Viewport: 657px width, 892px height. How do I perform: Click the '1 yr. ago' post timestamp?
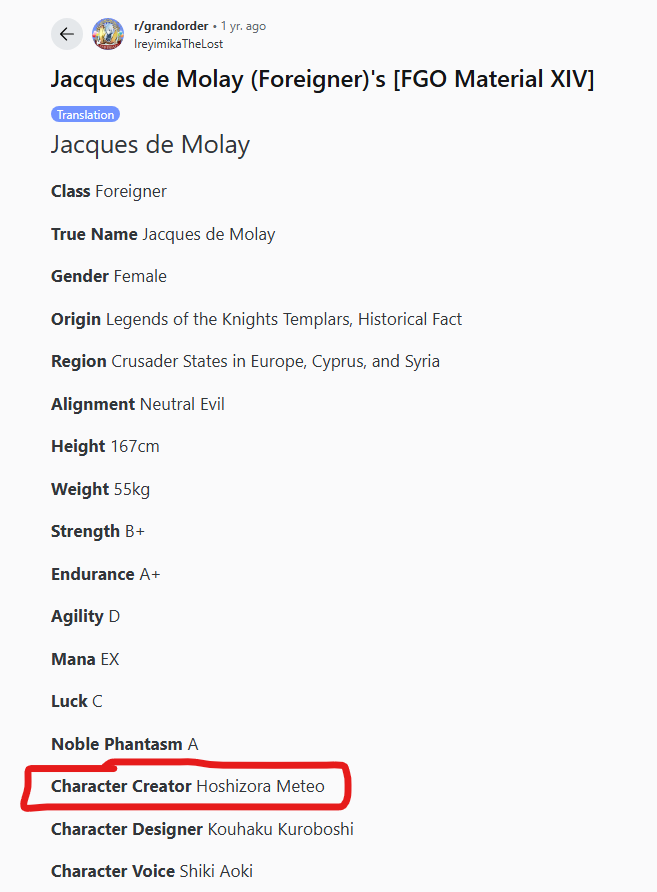[x=243, y=26]
